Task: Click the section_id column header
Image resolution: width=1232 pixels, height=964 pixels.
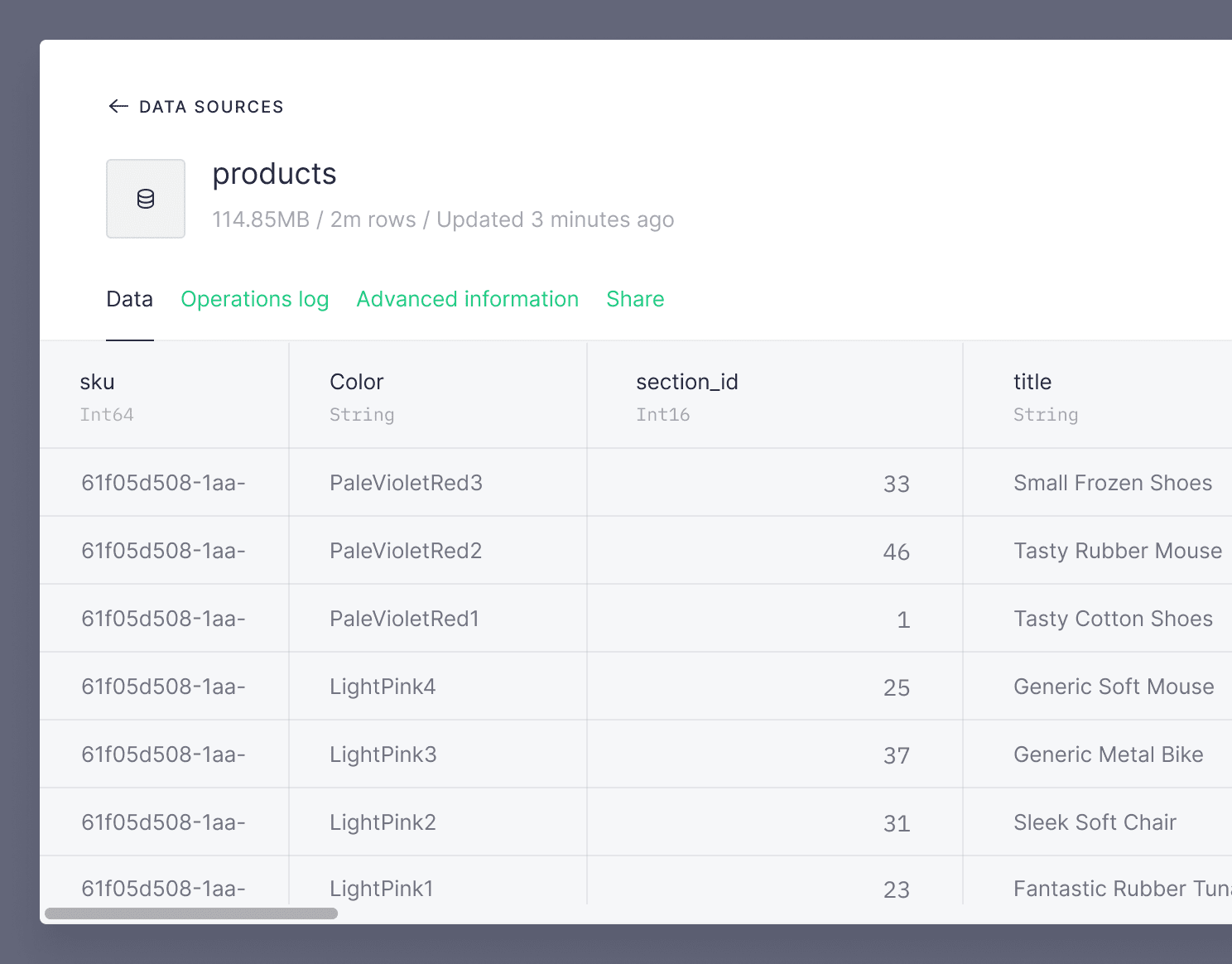Action: point(775,396)
